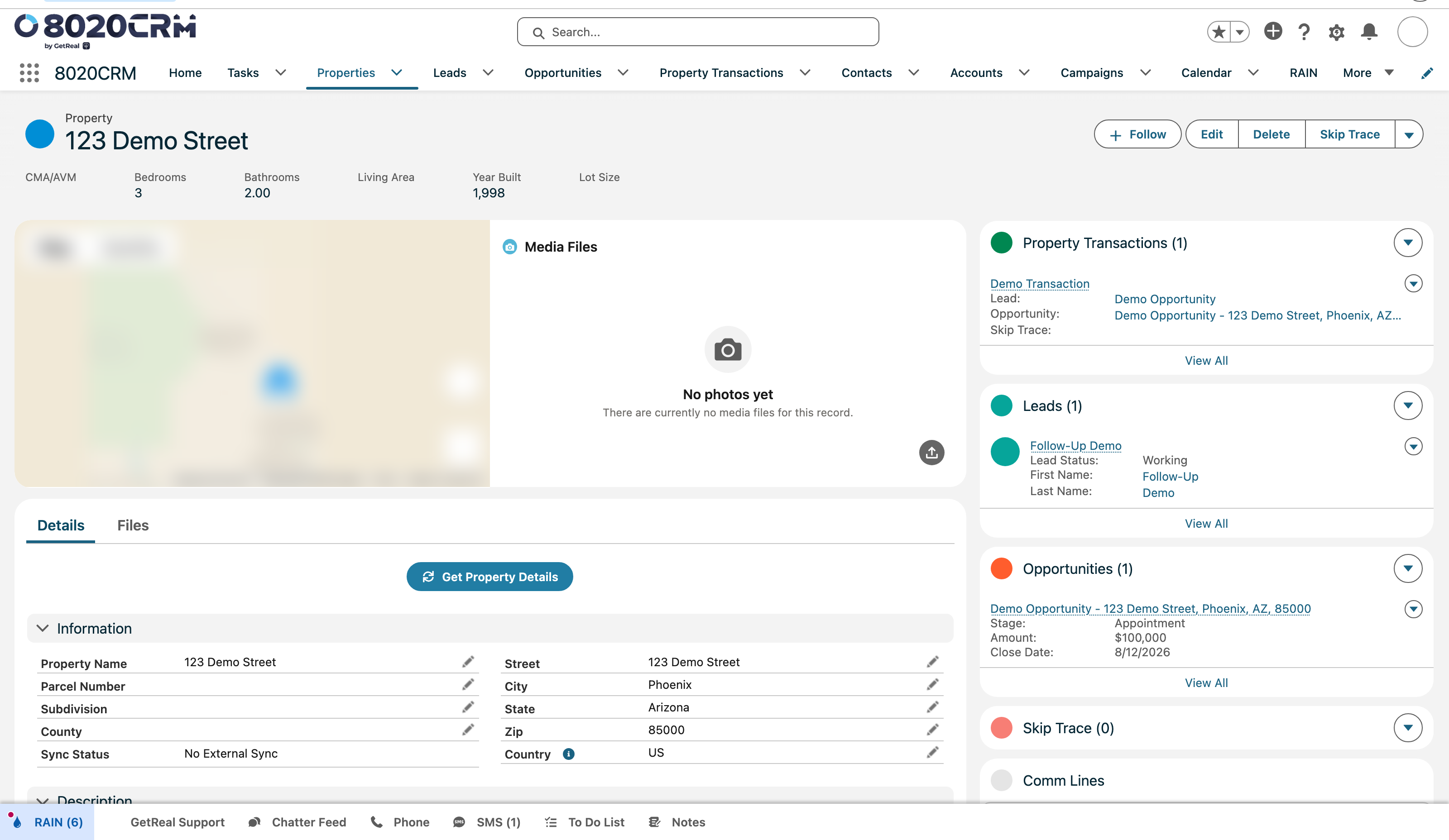Open more actions dropdown beside Skip Trace
Screen dimensions: 1449x840
pyautogui.click(x=1409, y=134)
